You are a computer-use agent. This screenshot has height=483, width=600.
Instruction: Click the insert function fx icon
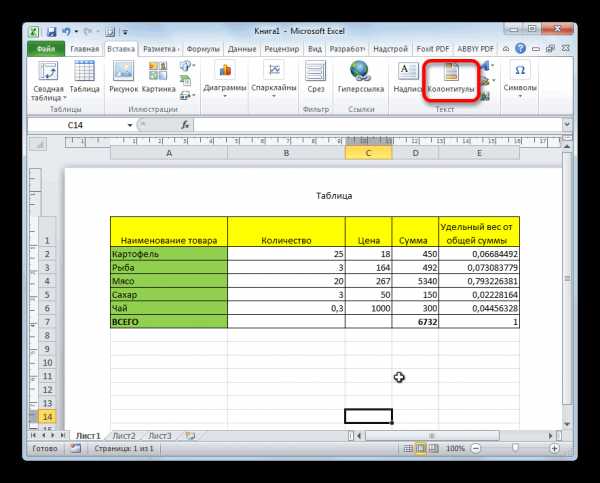(x=185, y=125)
